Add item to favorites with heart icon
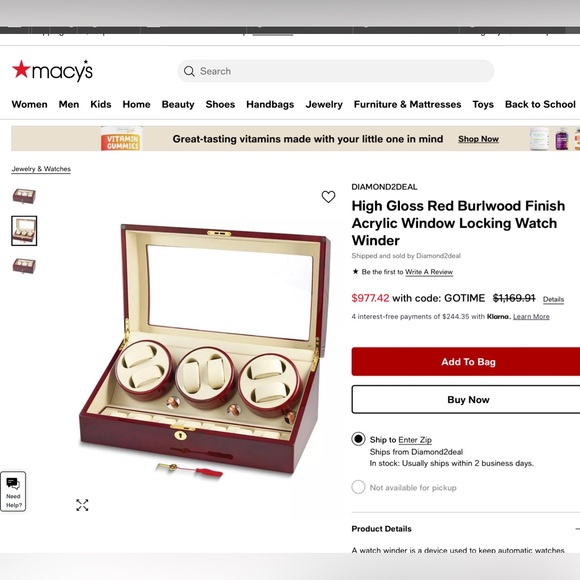Viewport: 580px width, 580px height. pos(328,197)
